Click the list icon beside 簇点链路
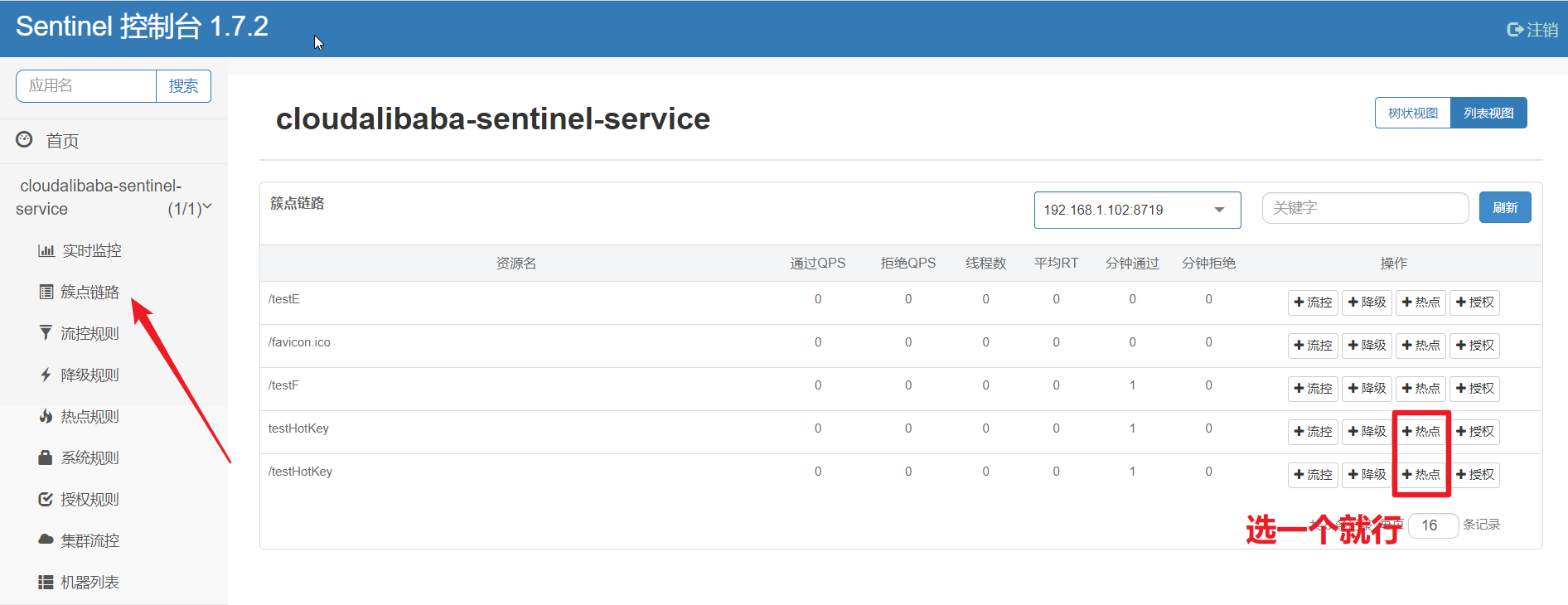This screenshot has width=1568, height=605. tap(46, 292)
